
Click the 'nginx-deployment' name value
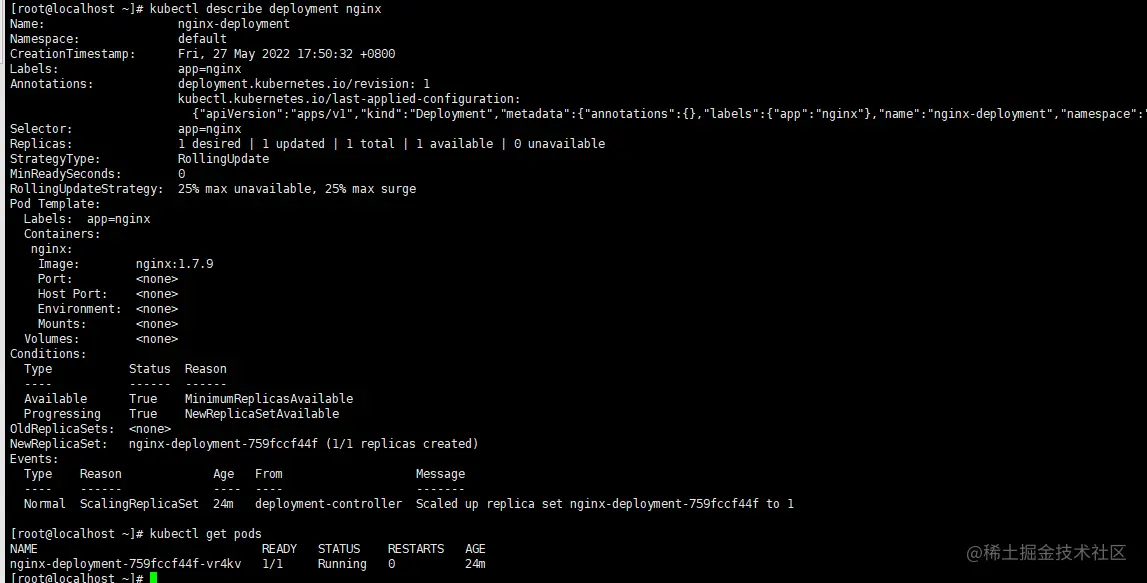pyautogui.click(x=234, y=24)
